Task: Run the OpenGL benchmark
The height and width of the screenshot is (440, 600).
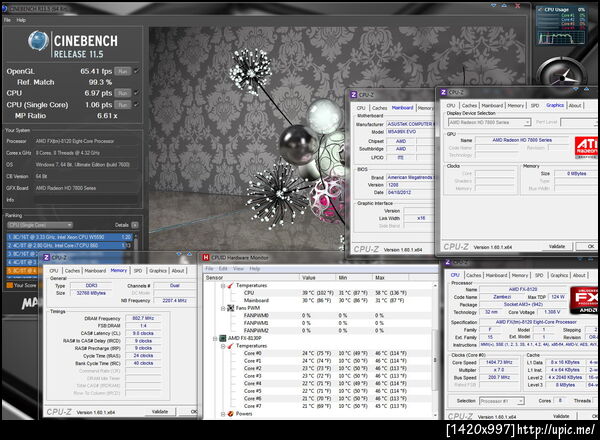Action: pos(122,71)
